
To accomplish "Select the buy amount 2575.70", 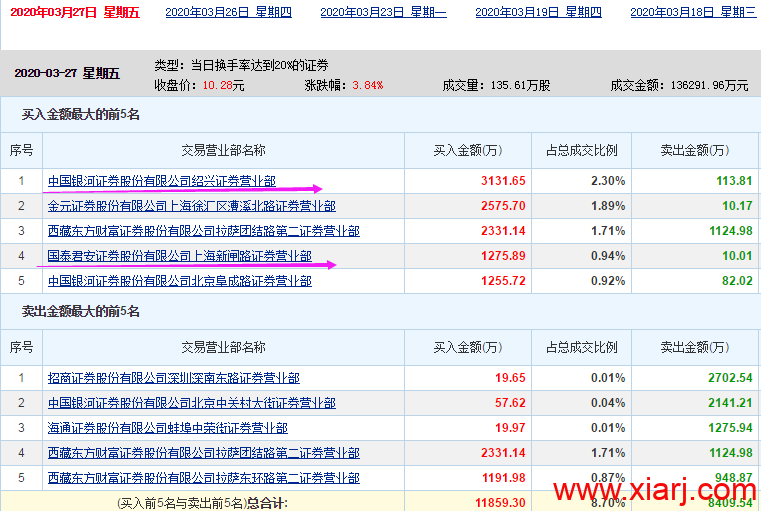I will [503, 206].
